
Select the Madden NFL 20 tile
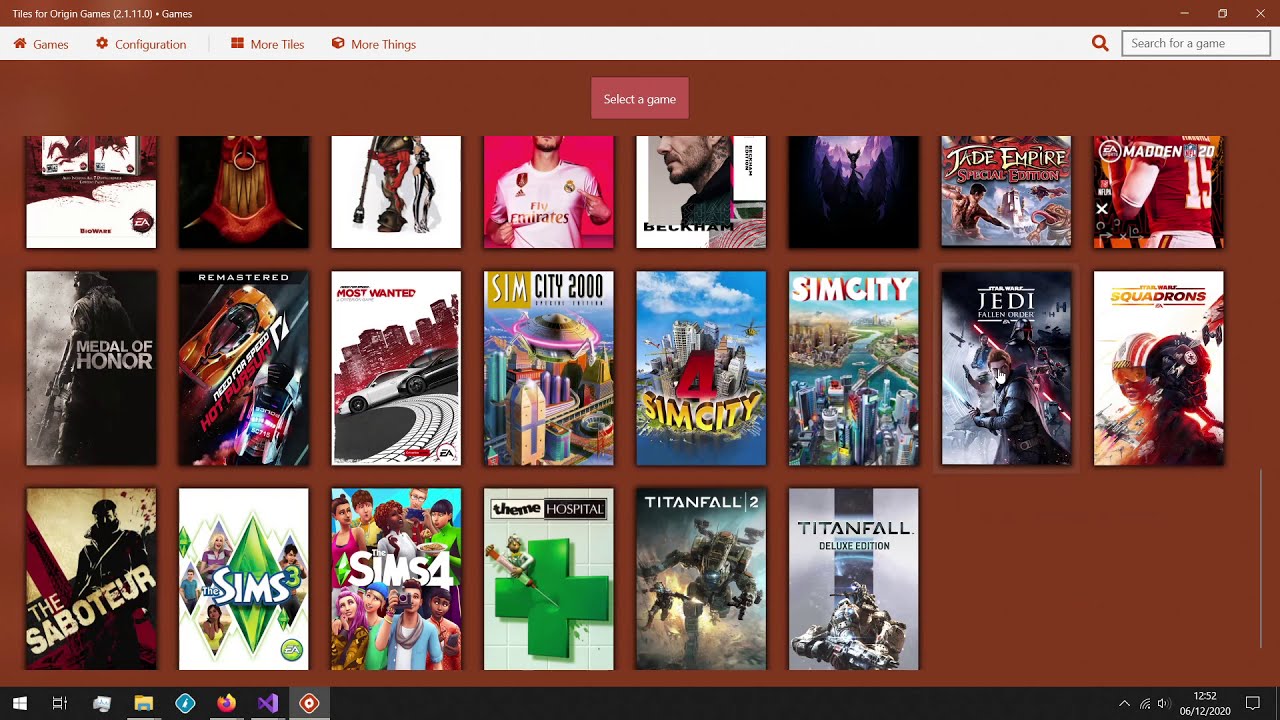pyautogui.click(x=1159, y=192)
